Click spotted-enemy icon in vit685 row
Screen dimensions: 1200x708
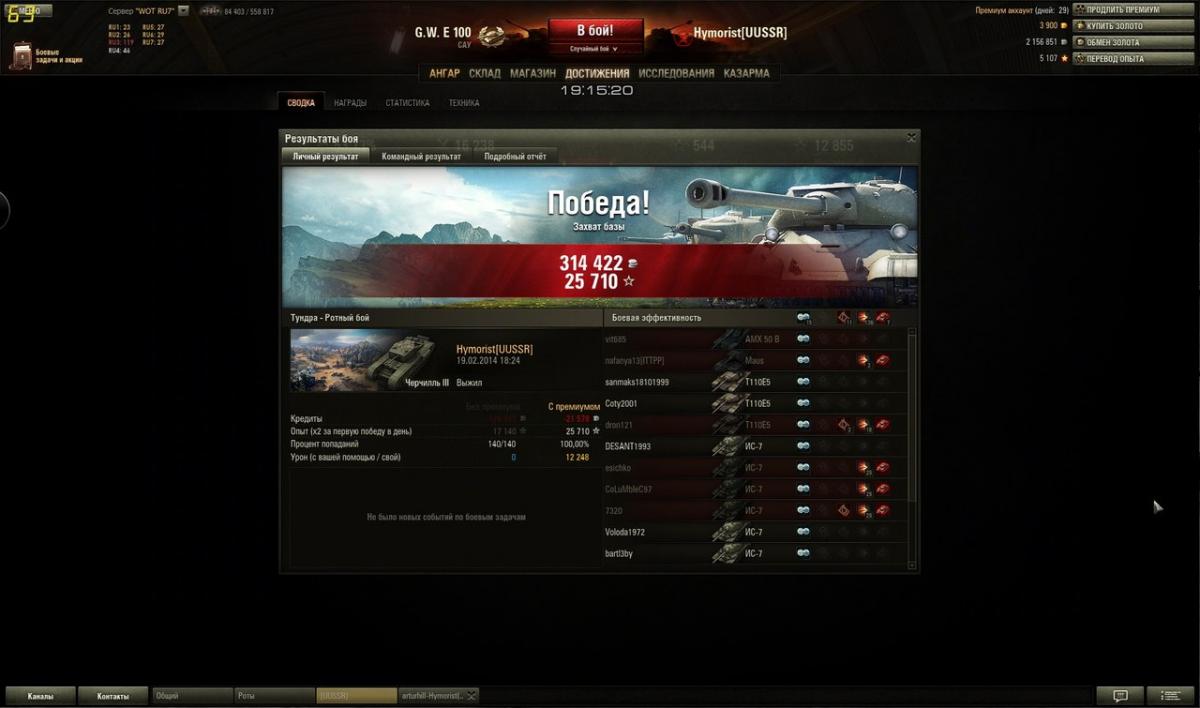pyautogui.click(x=803, y=339)
